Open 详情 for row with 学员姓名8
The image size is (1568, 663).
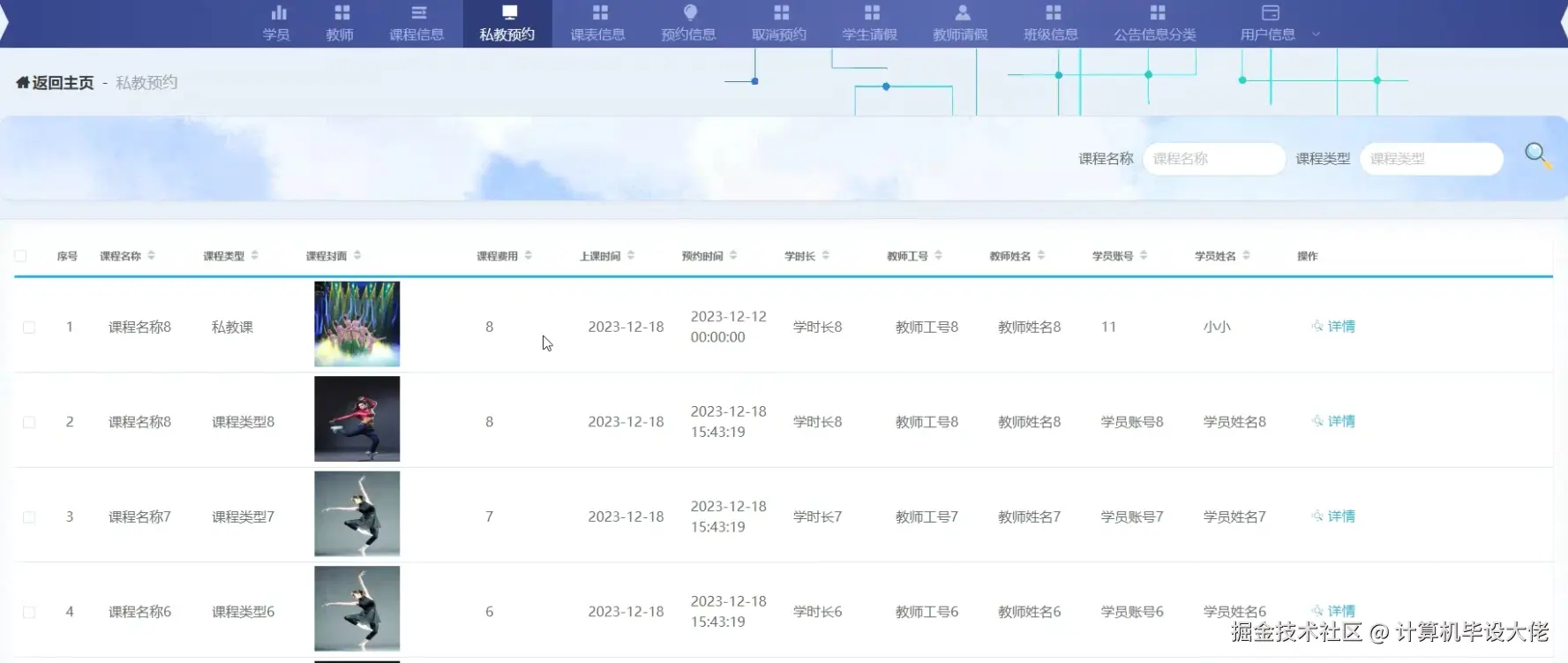tap(1333, 422)
